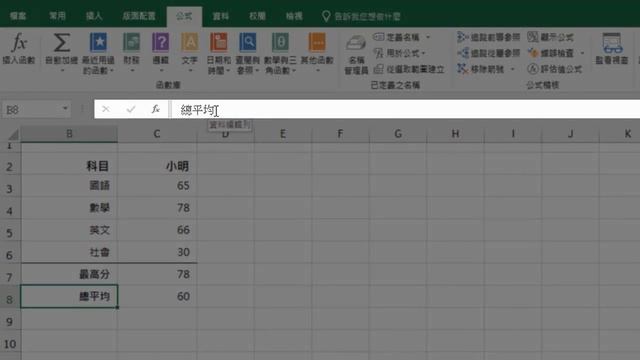The image size is (640, 360).
Task: Click Use in Formula in the ribbon
Action: 400,53
